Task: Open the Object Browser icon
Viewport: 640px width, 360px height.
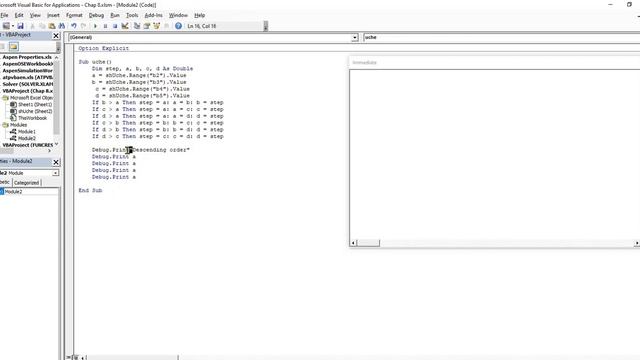Action: pyautogui.click(x=156, y=26)
